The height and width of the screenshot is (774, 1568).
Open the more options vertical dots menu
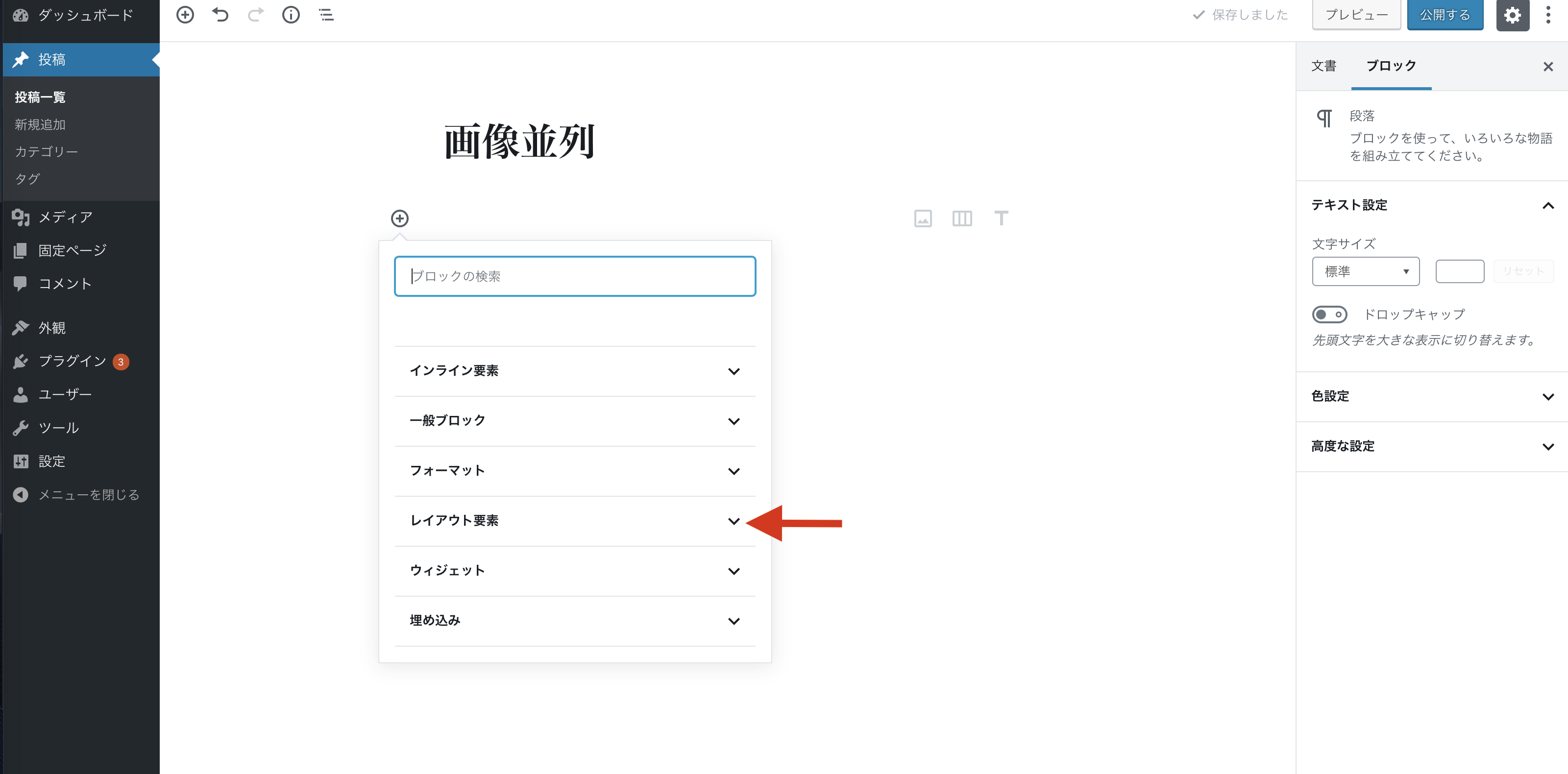click(x=1548, y=15)
